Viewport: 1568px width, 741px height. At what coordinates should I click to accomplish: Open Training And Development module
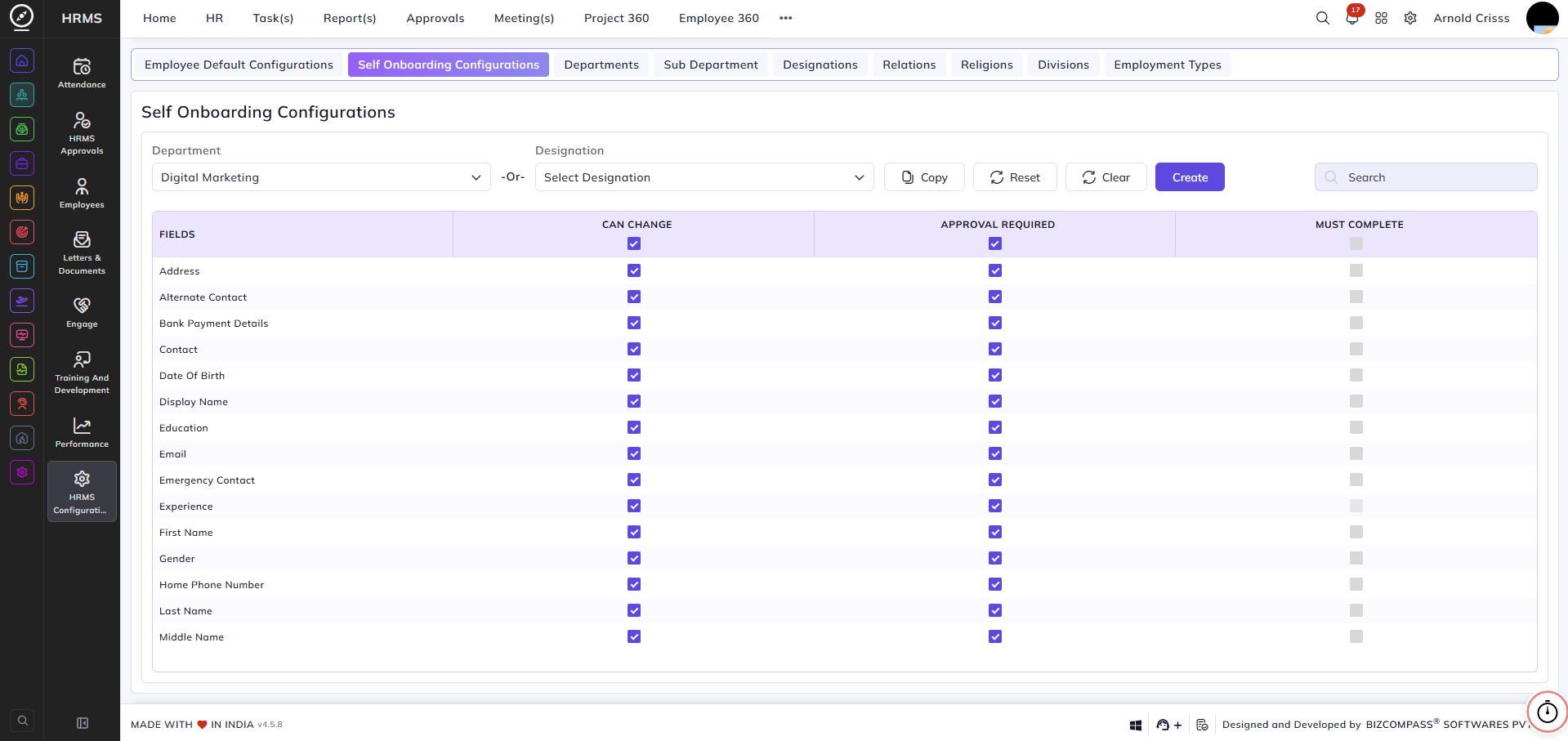(x=82, y=373)
